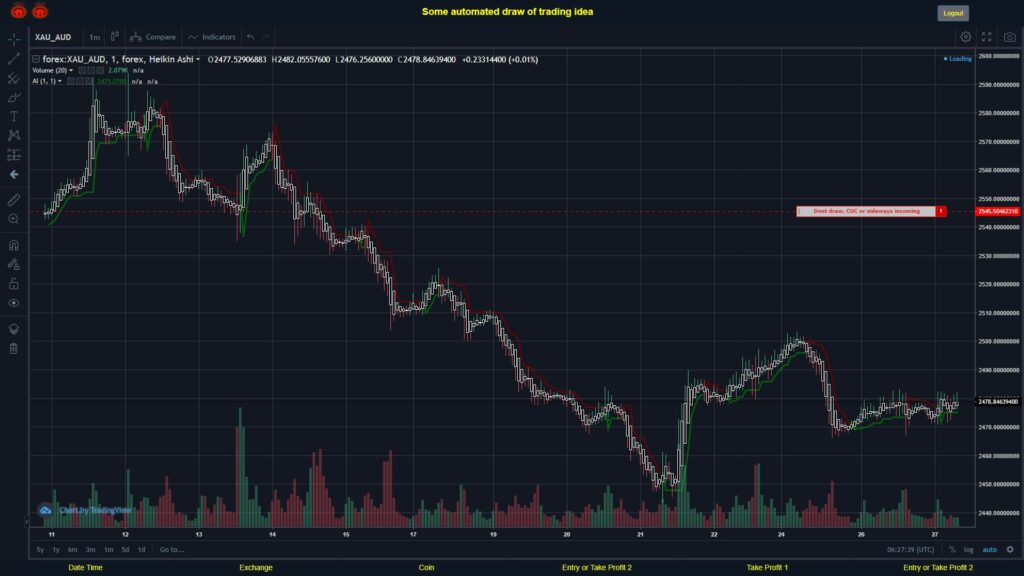Open the patterns tool in sidebar
This screenshot has height=576, width=1024.
coord(14,136)
